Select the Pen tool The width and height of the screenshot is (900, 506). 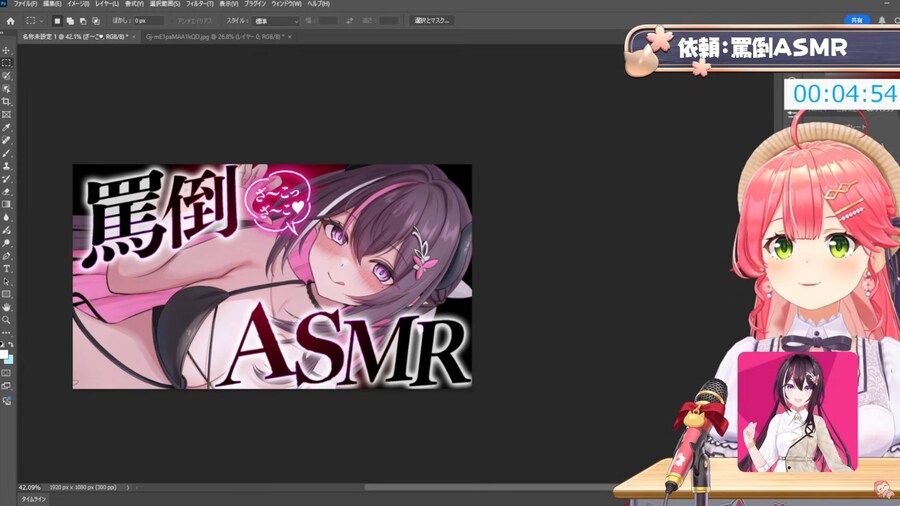[6, 256]
